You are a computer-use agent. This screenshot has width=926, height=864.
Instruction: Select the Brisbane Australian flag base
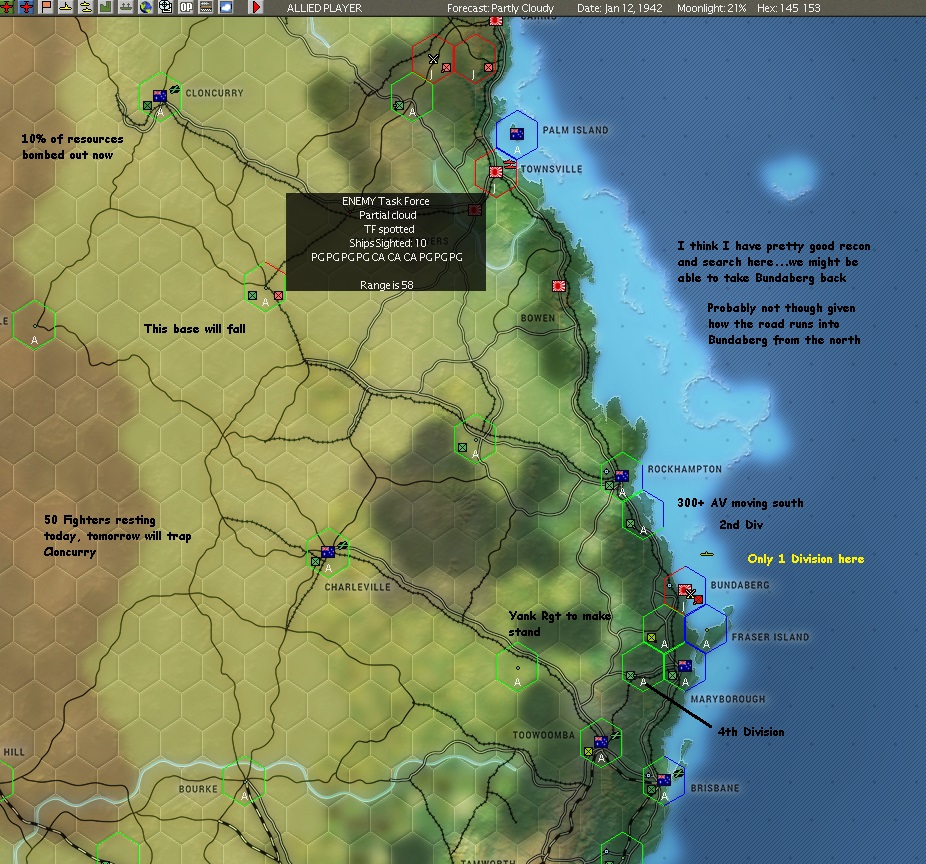point(664,780)
